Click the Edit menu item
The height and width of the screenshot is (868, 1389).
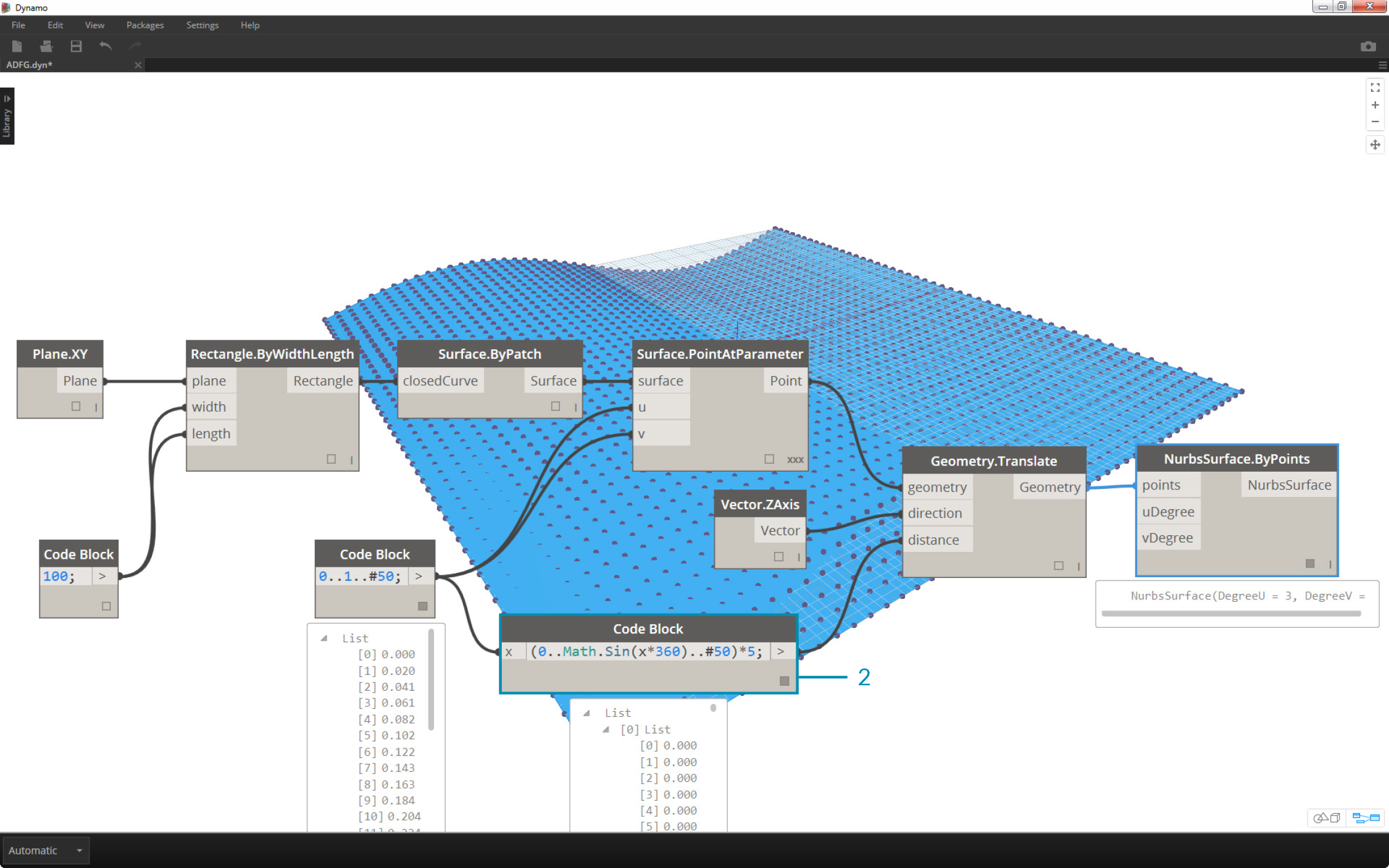pos(54,25)
